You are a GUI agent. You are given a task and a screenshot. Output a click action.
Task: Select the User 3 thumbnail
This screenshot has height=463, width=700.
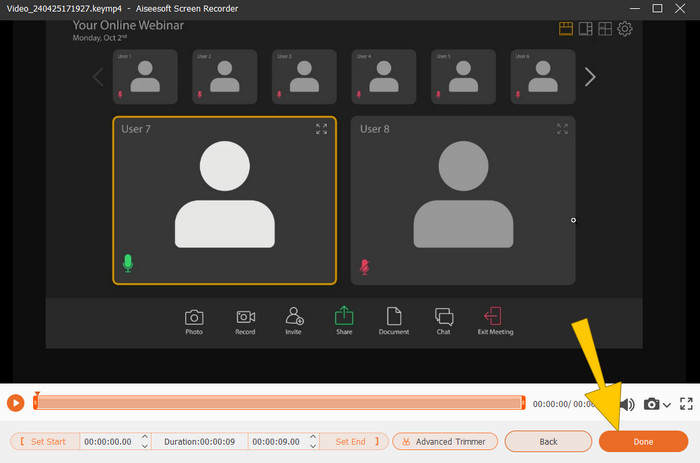(x=304, y=77)
